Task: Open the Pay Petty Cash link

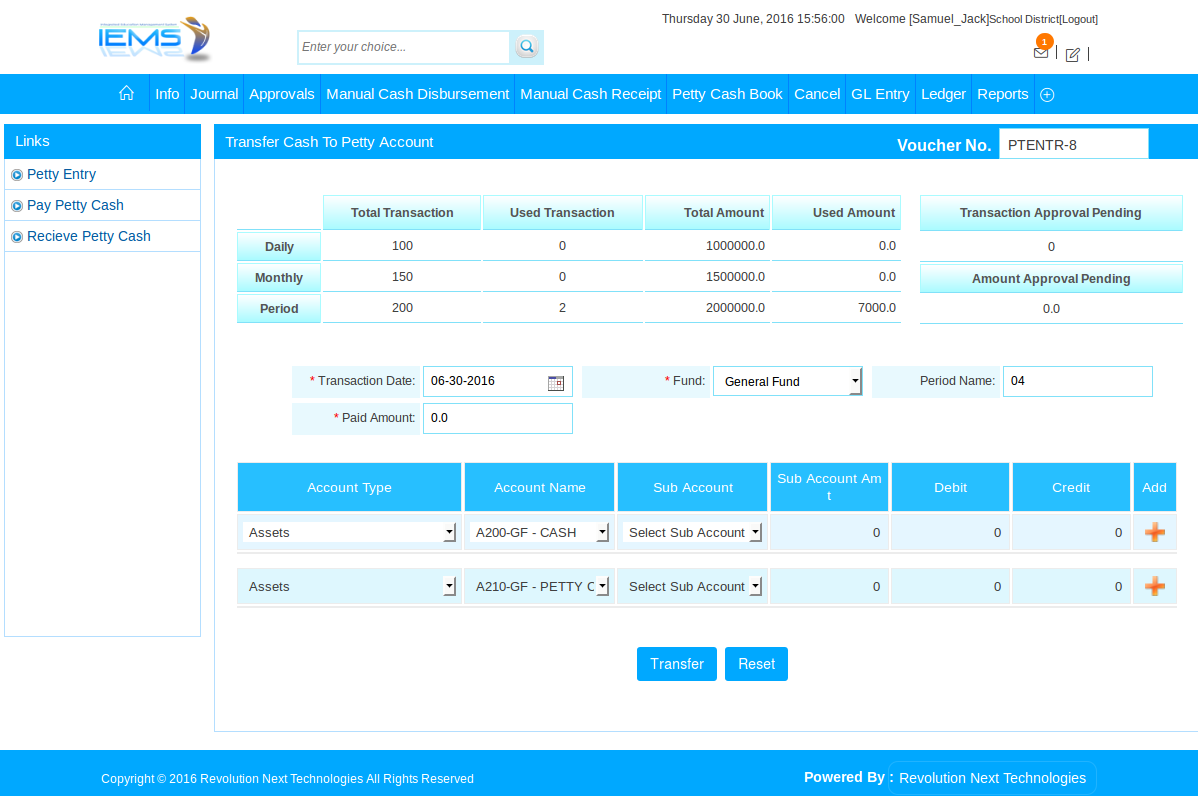Action: [75, 205]
